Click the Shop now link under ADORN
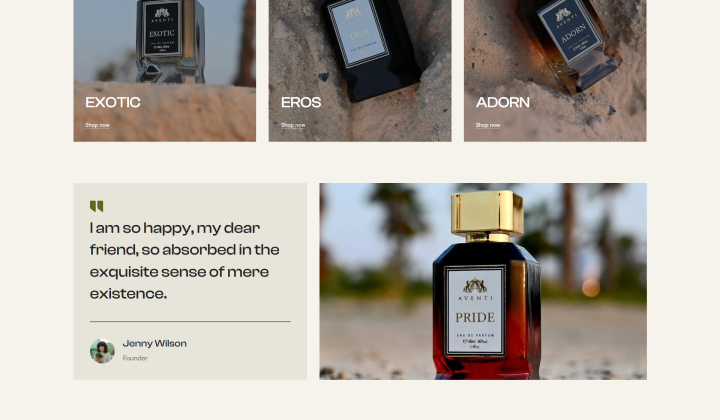720x420 pixels. pyautogui.click(x=488, y=125)
